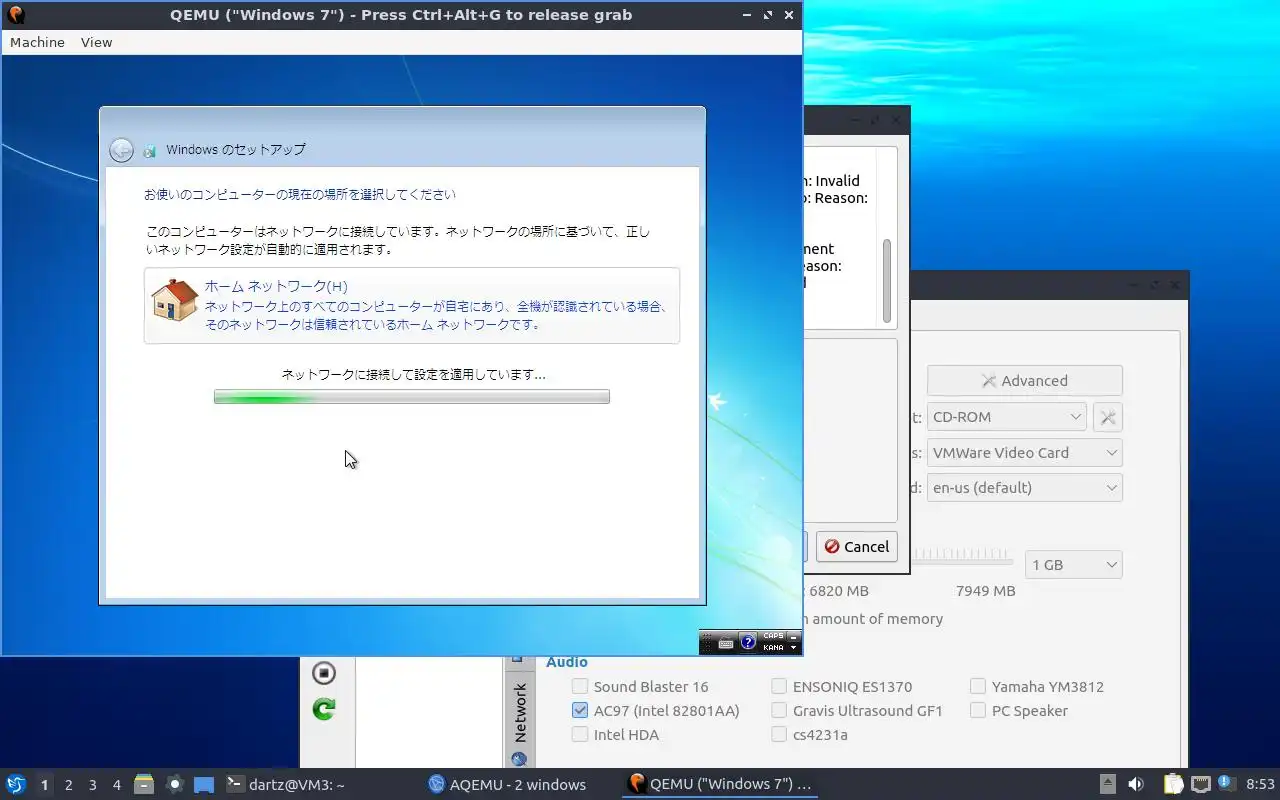Open the 1 GB memory size dropdown
The height and width of the screenshot is (800, 1280).
coord(1074,564)
